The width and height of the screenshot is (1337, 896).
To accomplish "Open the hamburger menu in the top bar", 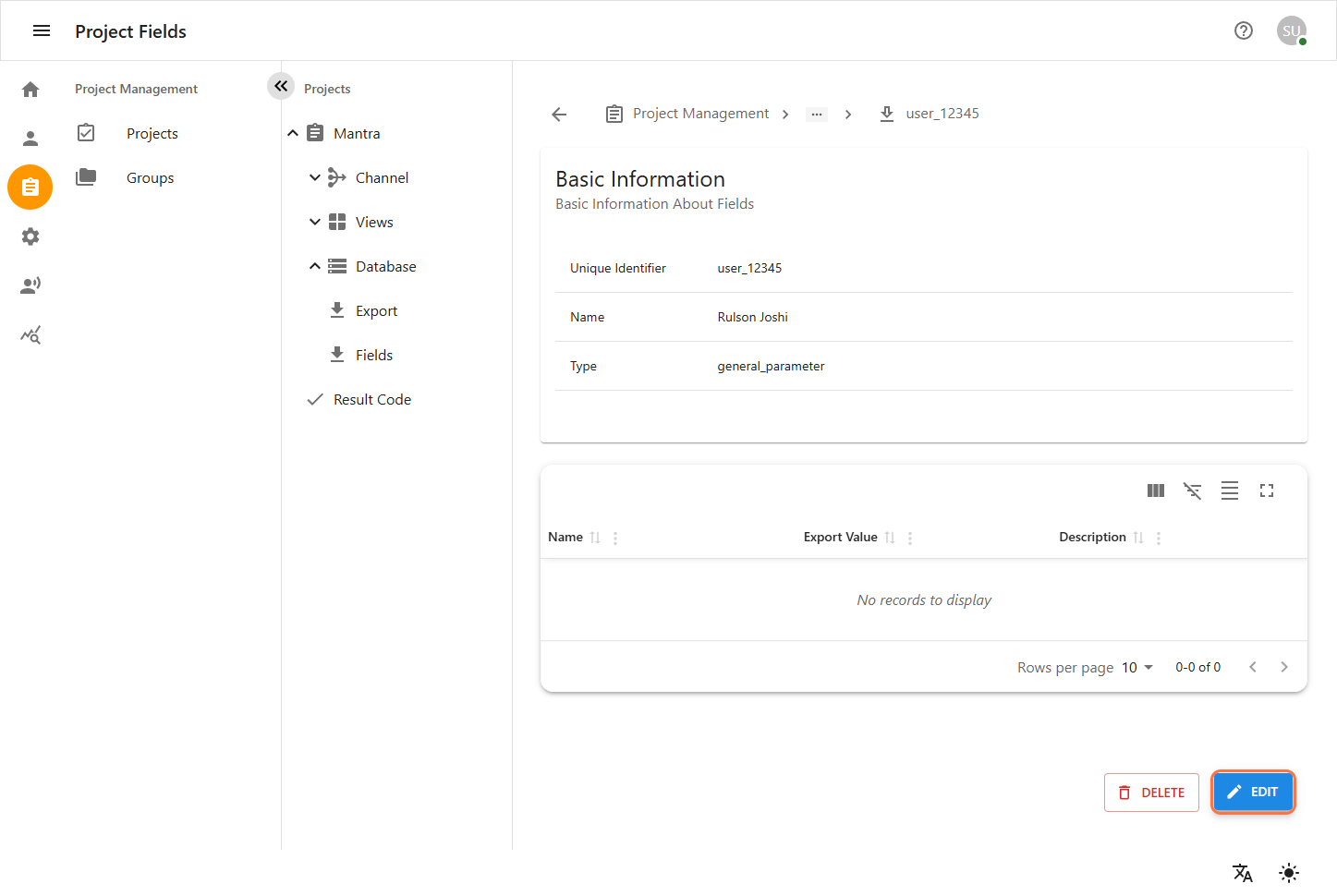I will point(42,30).
